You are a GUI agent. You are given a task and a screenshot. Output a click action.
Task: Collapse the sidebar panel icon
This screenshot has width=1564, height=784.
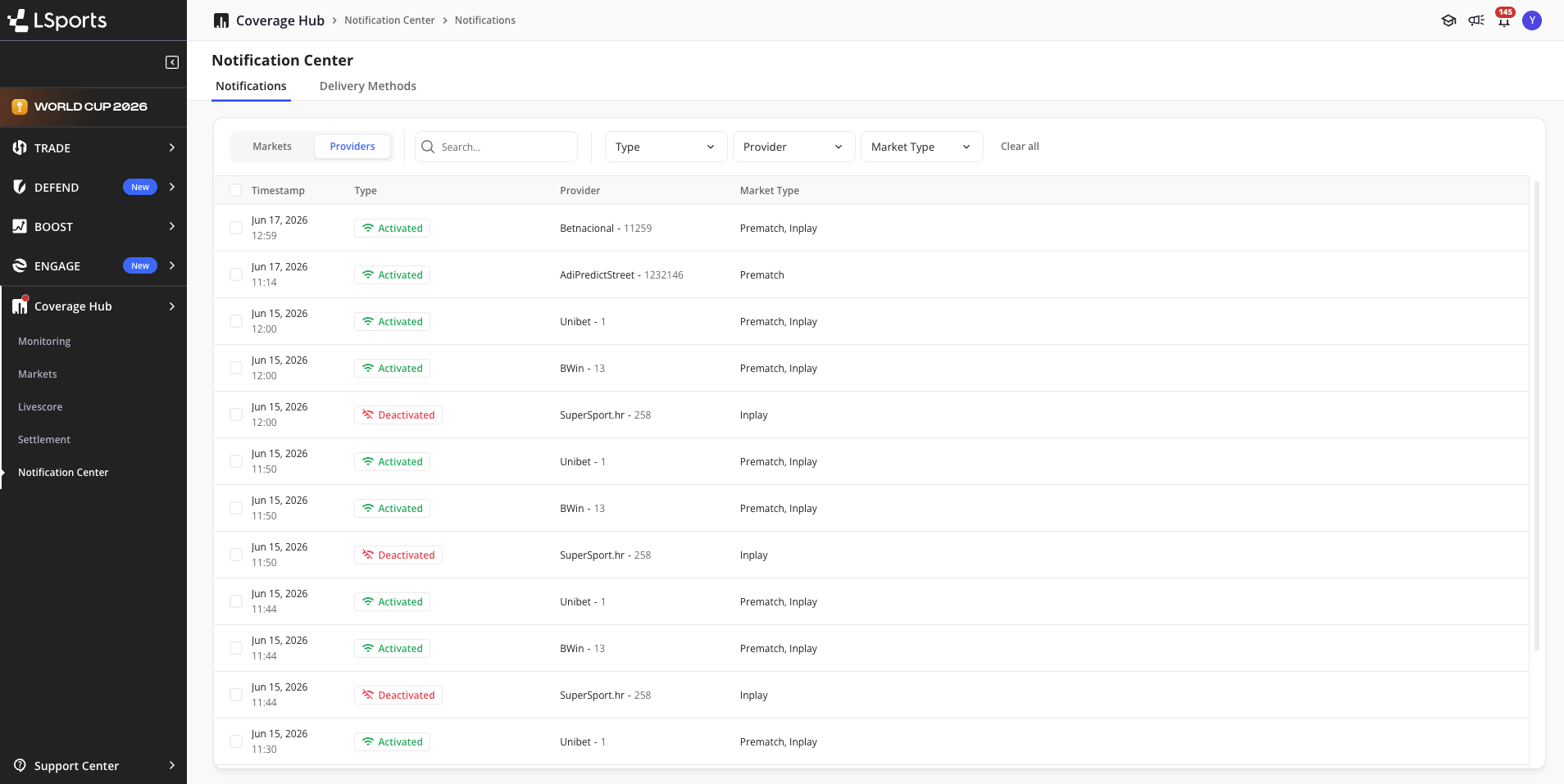point(172,62)
